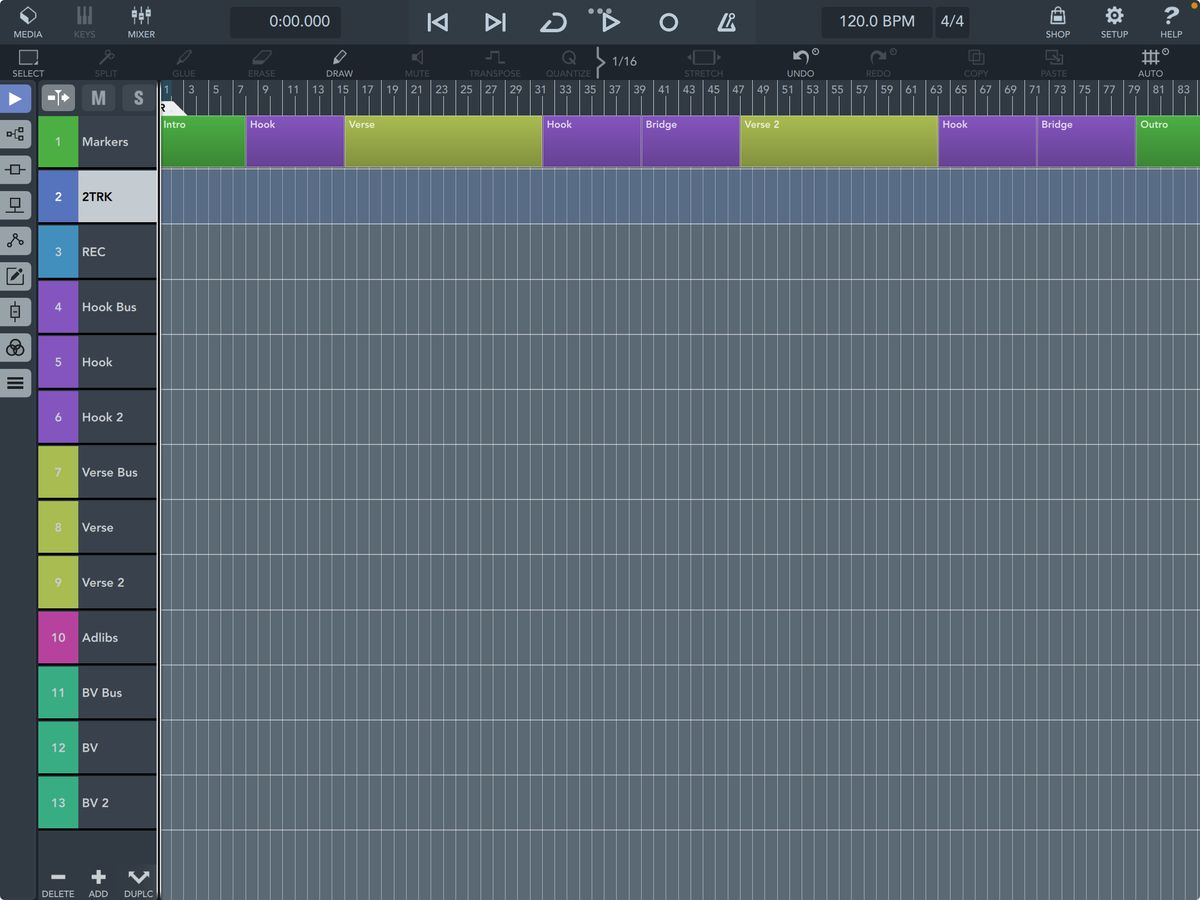The width and height of the screenshot is (1200, 900).
Task: Click the pink color cell of track 10
Action: point(58,637)
